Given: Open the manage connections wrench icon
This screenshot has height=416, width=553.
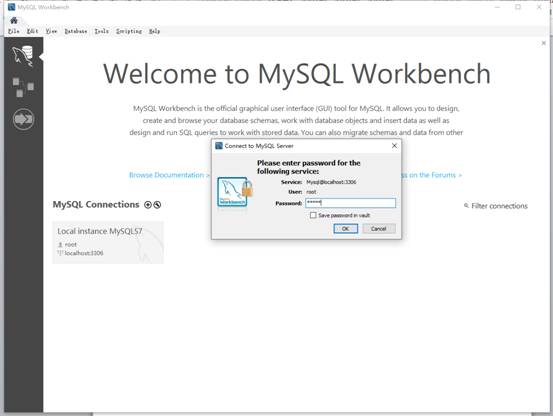Looking at the screenshot, I should [x=157, y=205].
